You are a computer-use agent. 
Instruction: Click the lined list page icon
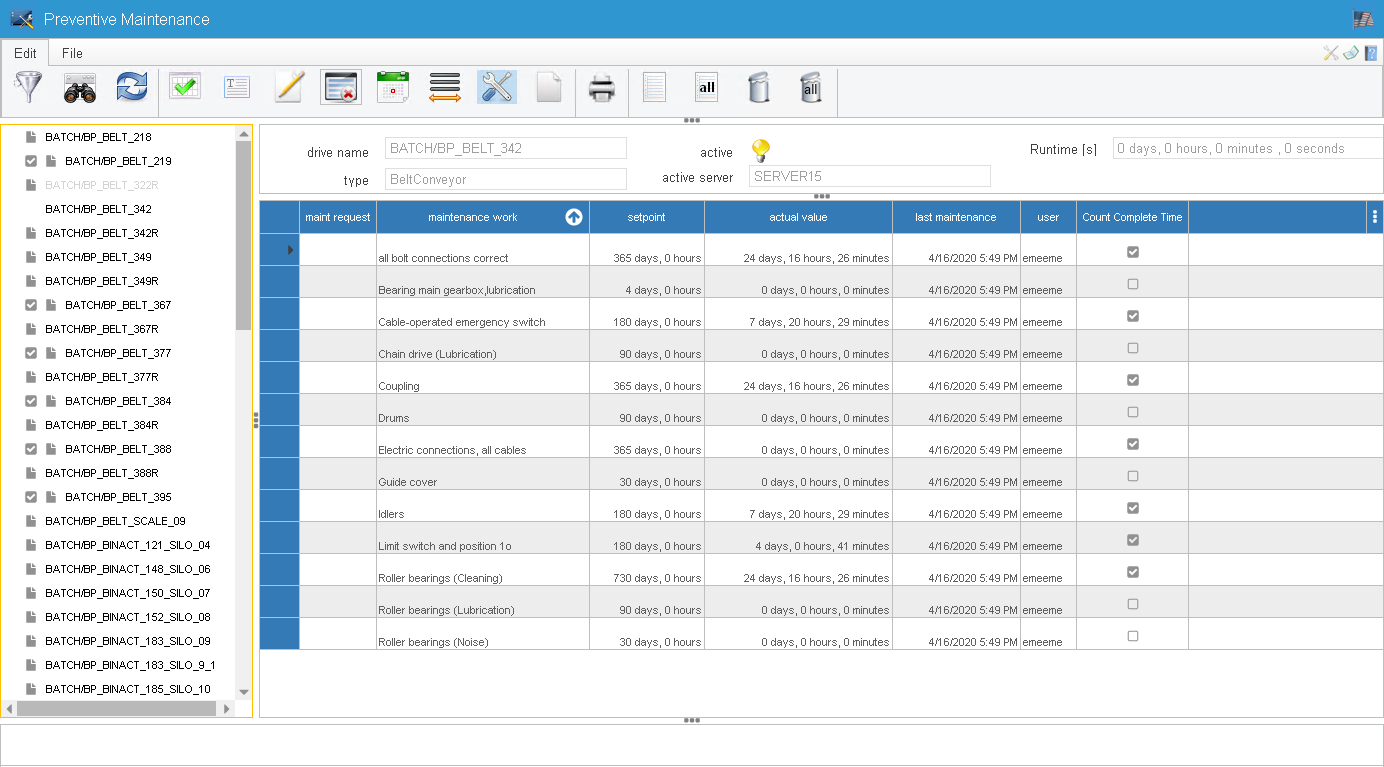tap(654, 87)
